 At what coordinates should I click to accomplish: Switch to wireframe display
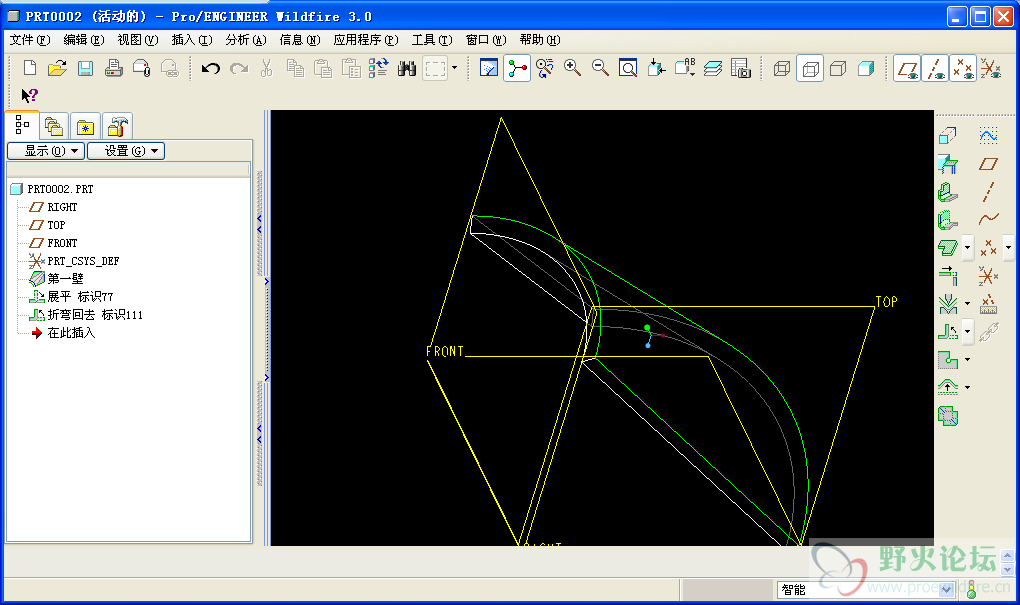[782, 68]
